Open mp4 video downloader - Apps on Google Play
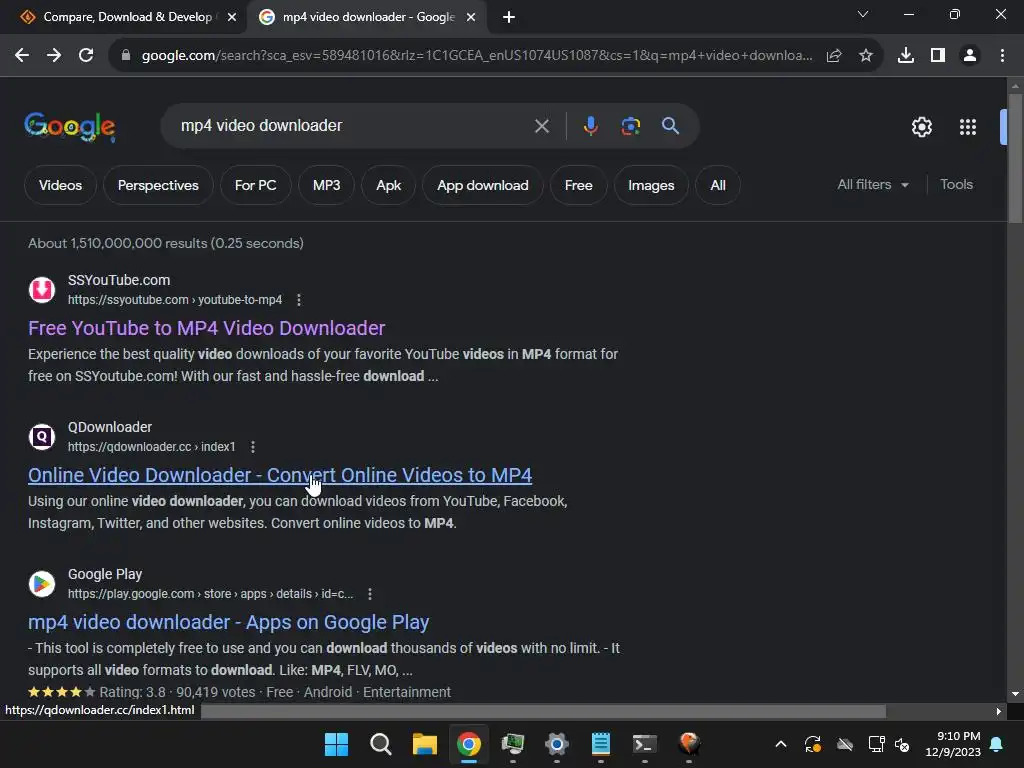1024x768 pixels. tap(228, 622)
